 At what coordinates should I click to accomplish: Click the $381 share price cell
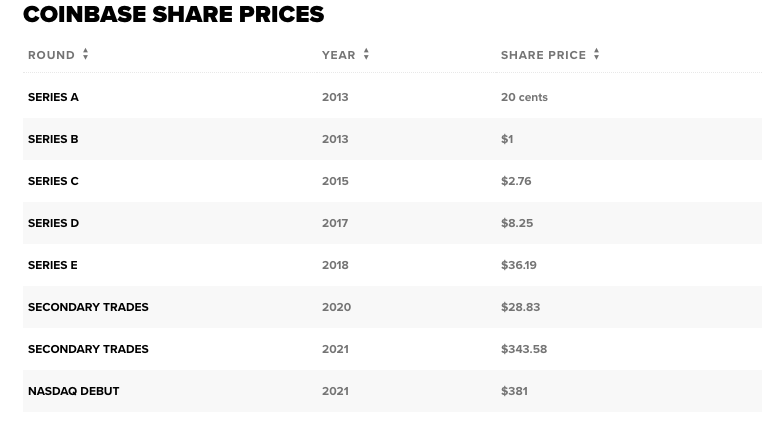pyautogui.click(x=514, y=391)
